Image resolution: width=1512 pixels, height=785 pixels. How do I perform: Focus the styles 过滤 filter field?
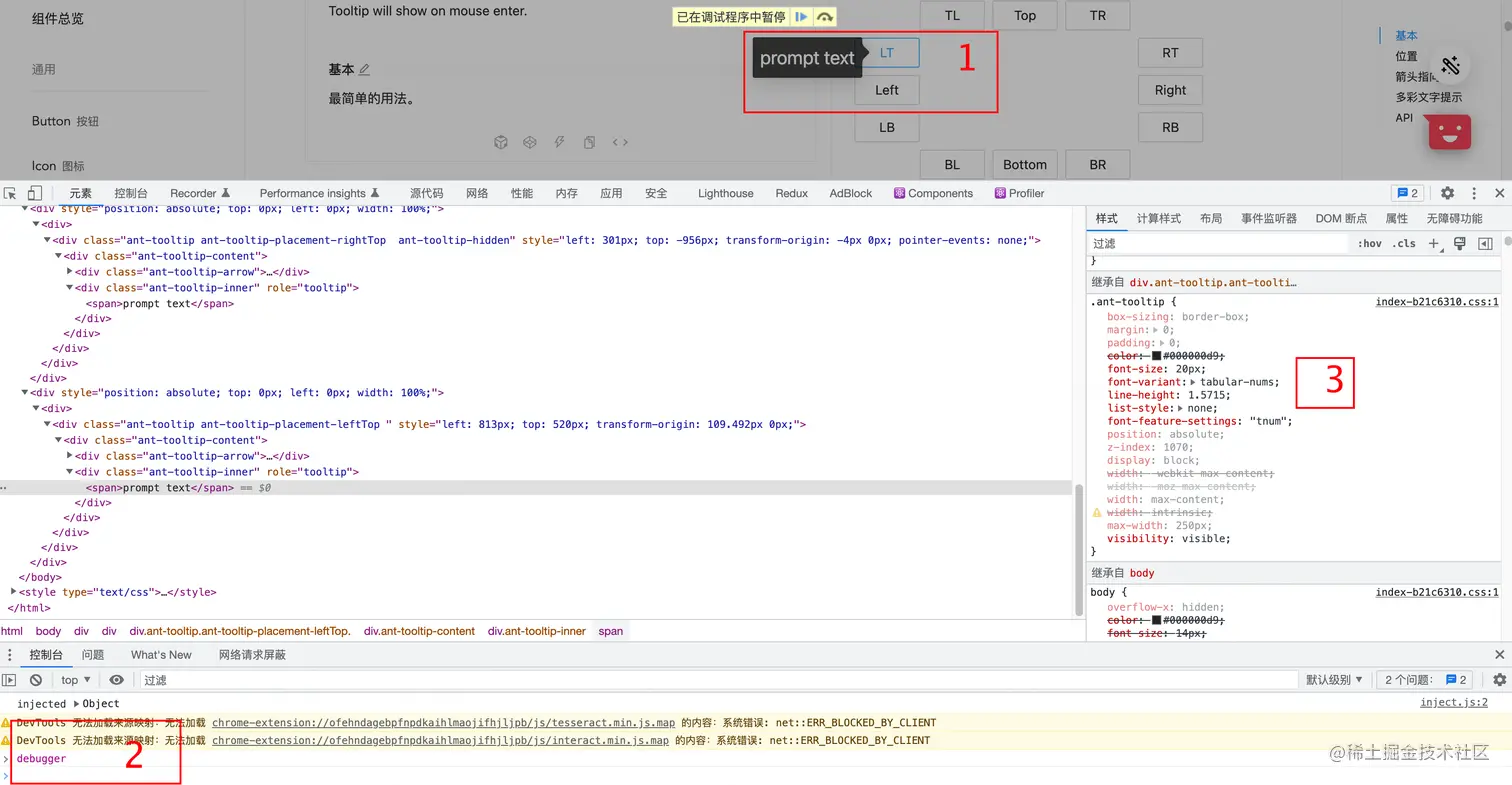[1218, 243]
